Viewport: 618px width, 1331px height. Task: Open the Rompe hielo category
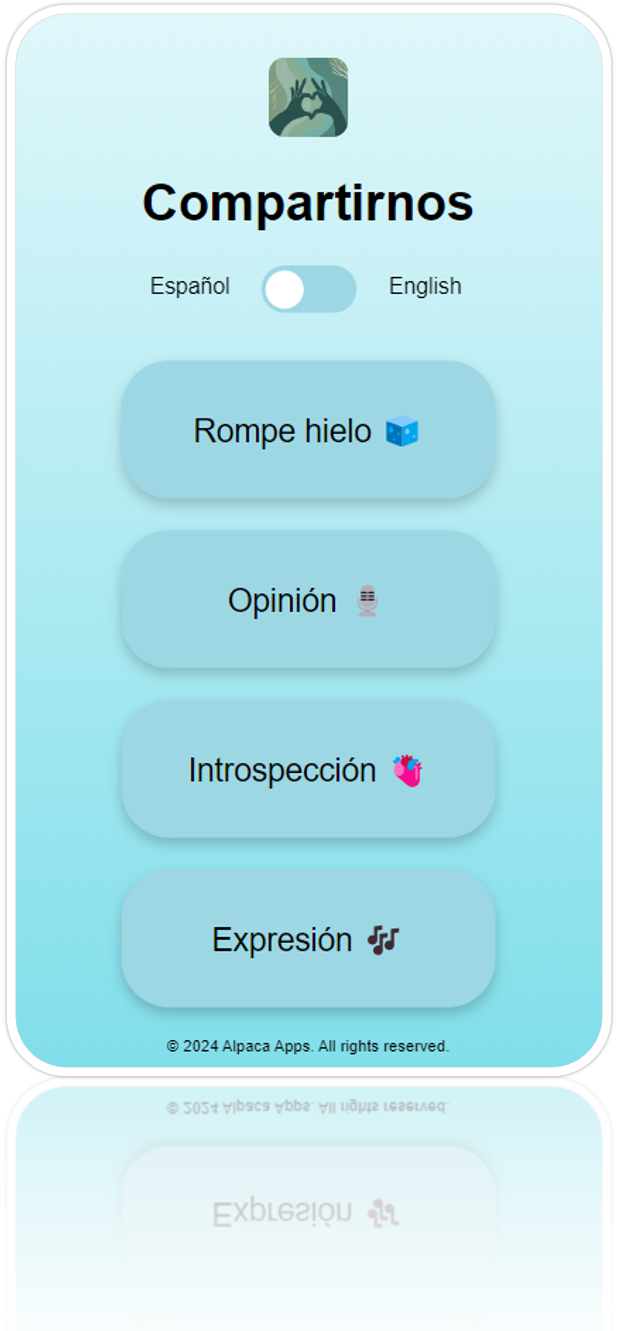(309, 430)
